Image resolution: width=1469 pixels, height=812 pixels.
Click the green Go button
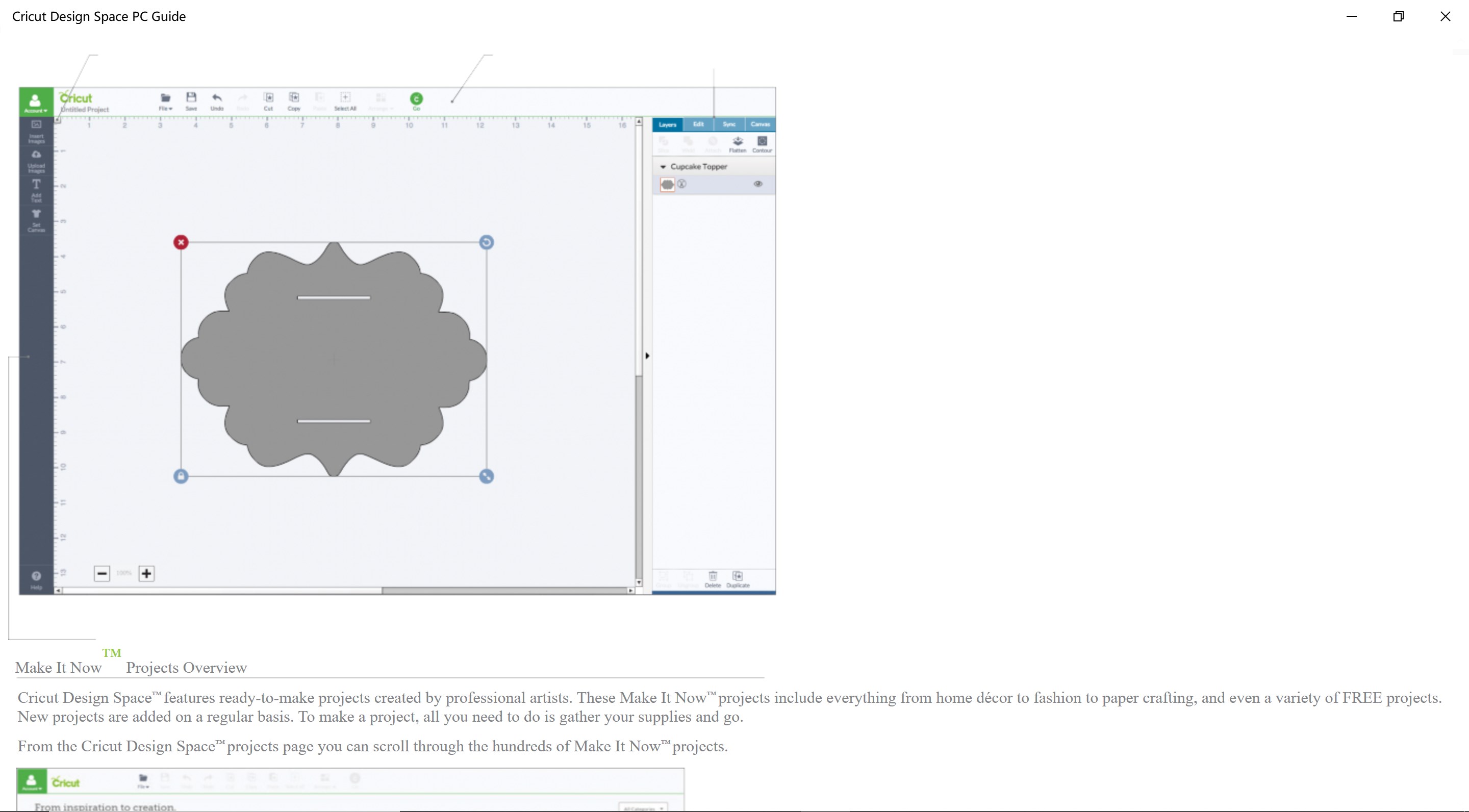coord(416,99)
